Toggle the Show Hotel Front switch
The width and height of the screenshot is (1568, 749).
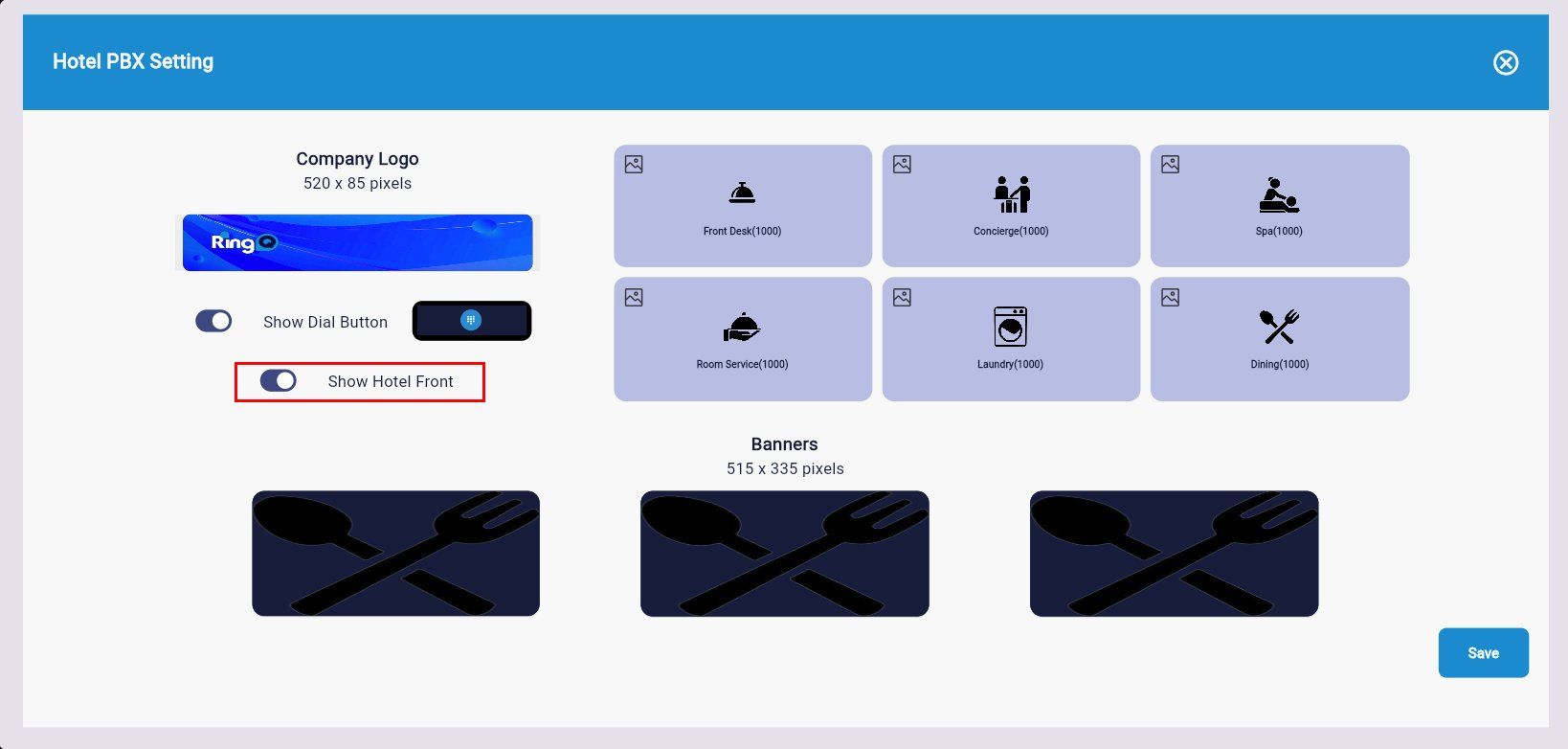coord(279,381)
